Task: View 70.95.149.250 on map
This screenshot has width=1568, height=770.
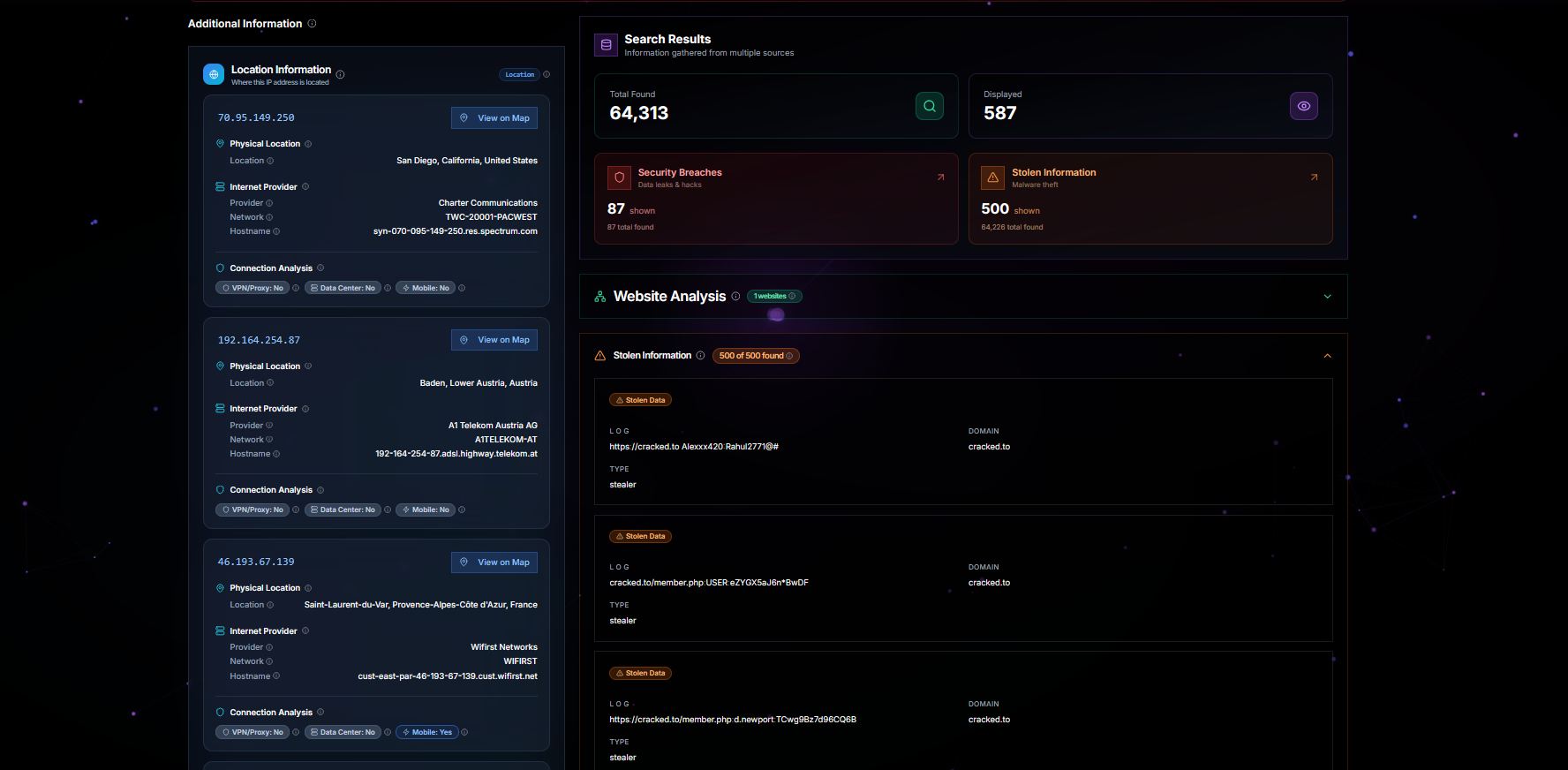Action: [494, 118]
